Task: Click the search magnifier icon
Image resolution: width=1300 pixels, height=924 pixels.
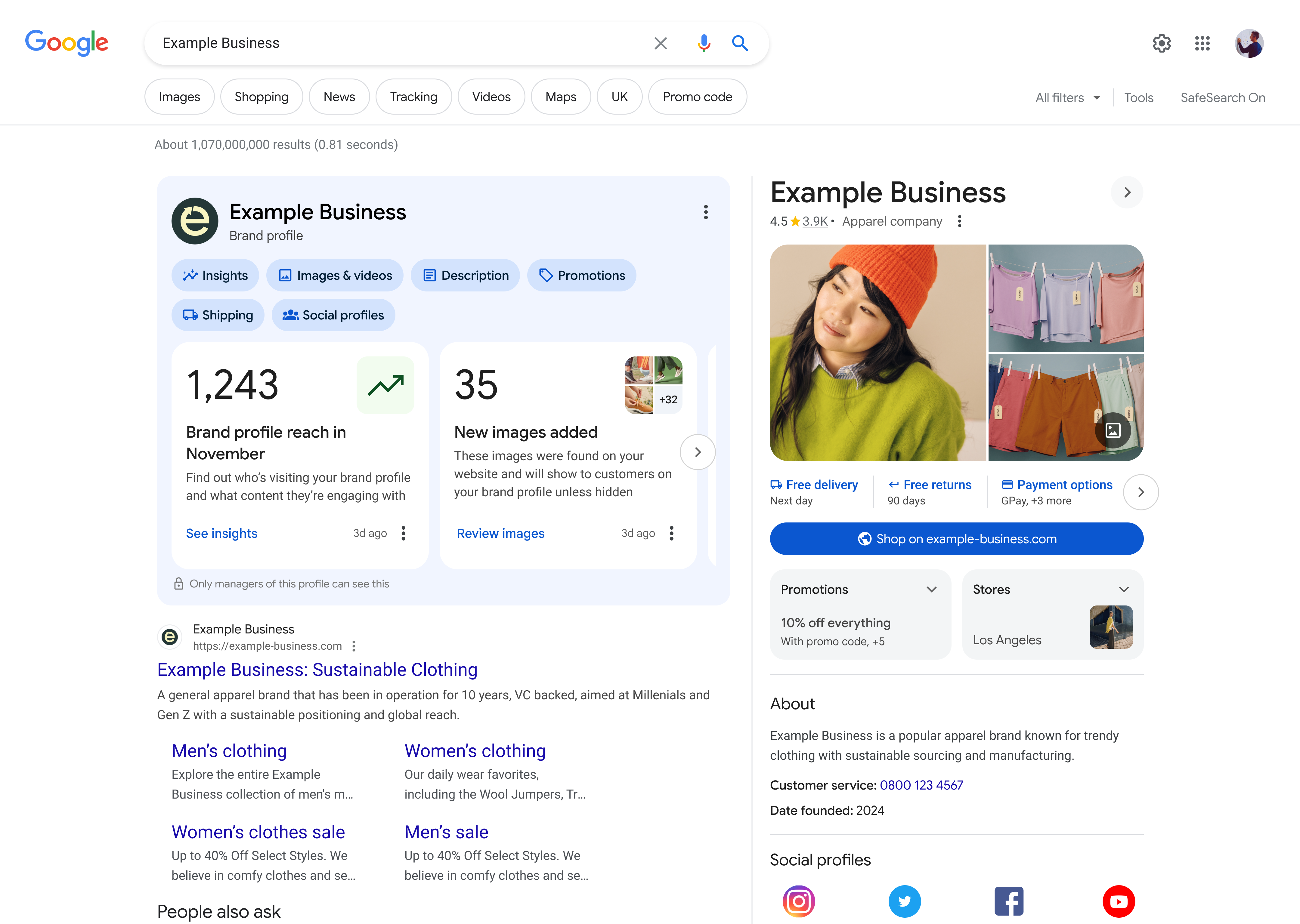Action: click(740, 43)
